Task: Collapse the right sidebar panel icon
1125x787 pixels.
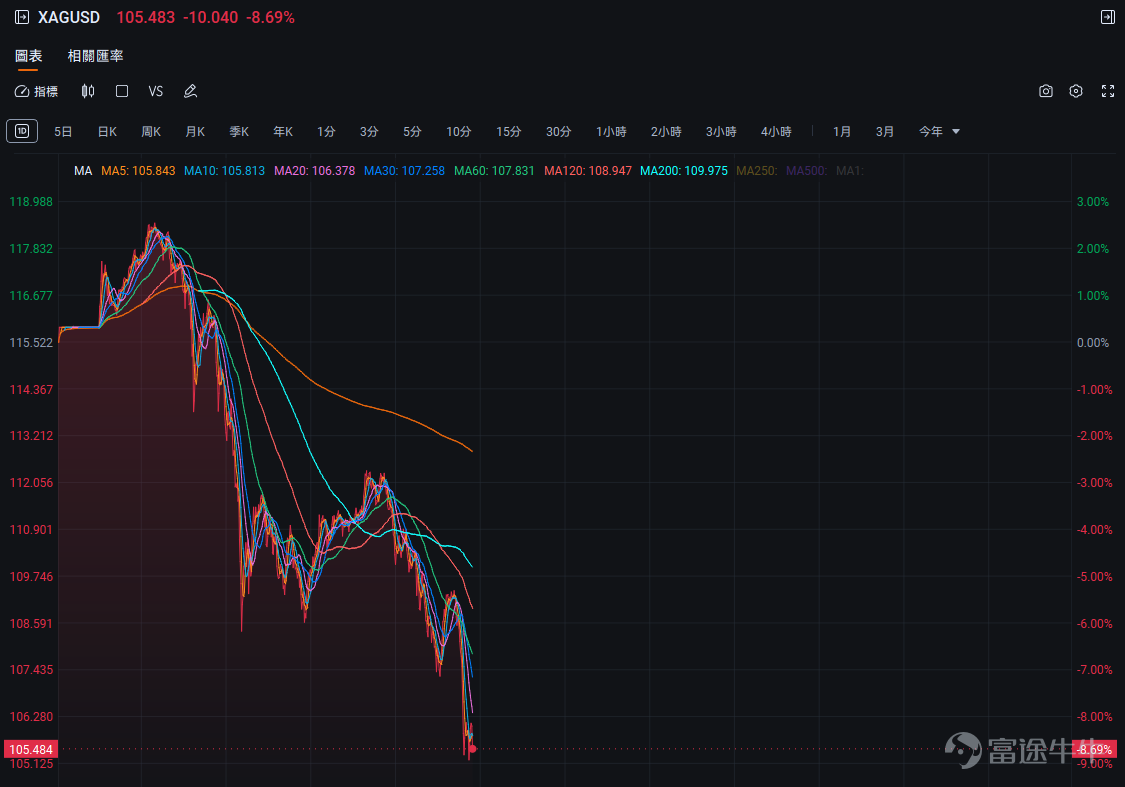Action: [1108, 17]
